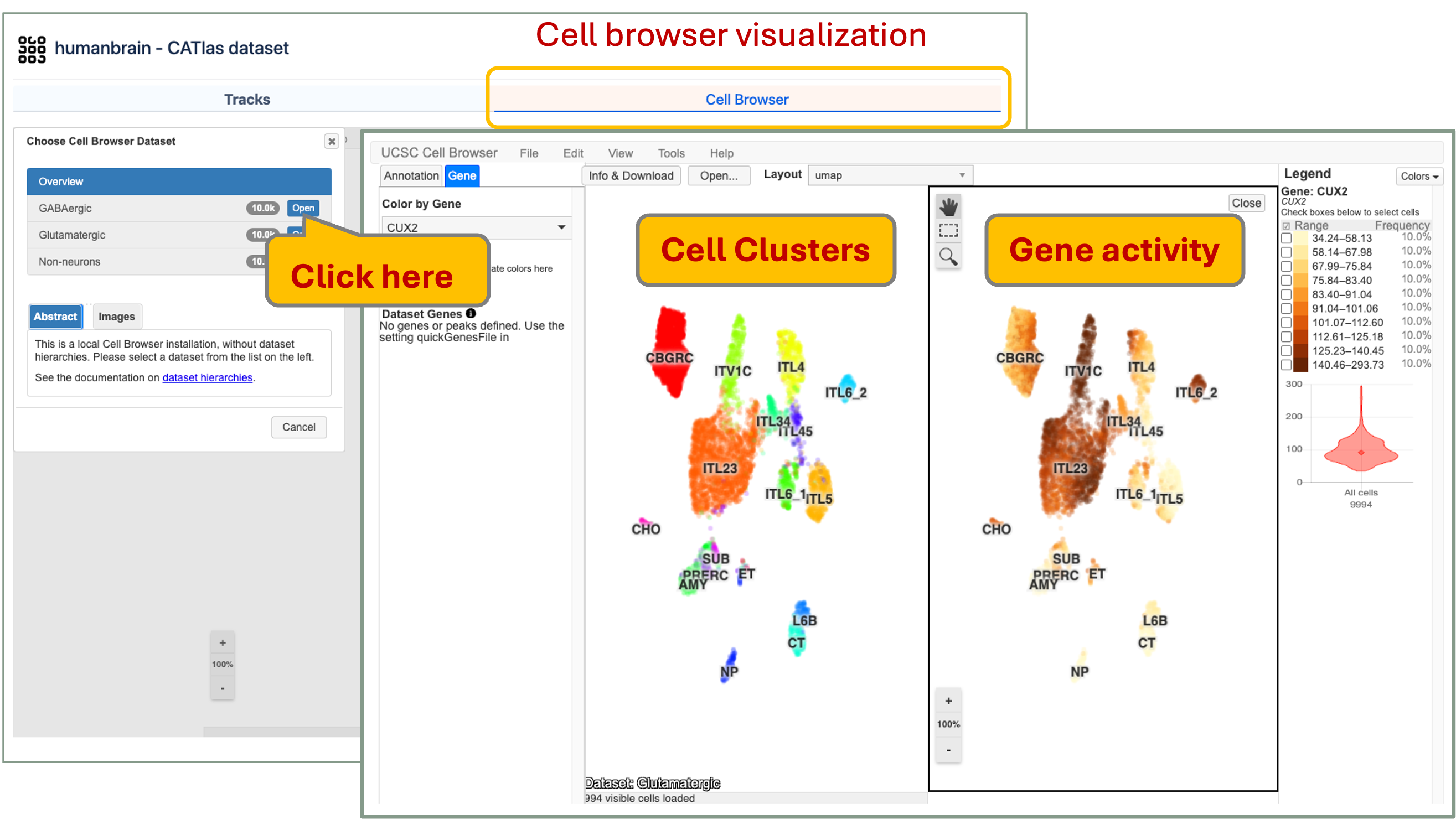This screenshot has width=1456, height=819.
Task: Toggle the select-all Range checkbox
Action: point(1286,226)
